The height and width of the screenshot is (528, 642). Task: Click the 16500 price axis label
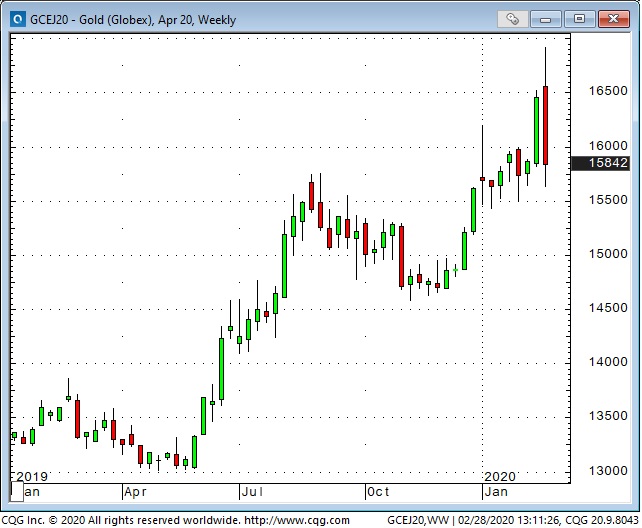(608, 91)
